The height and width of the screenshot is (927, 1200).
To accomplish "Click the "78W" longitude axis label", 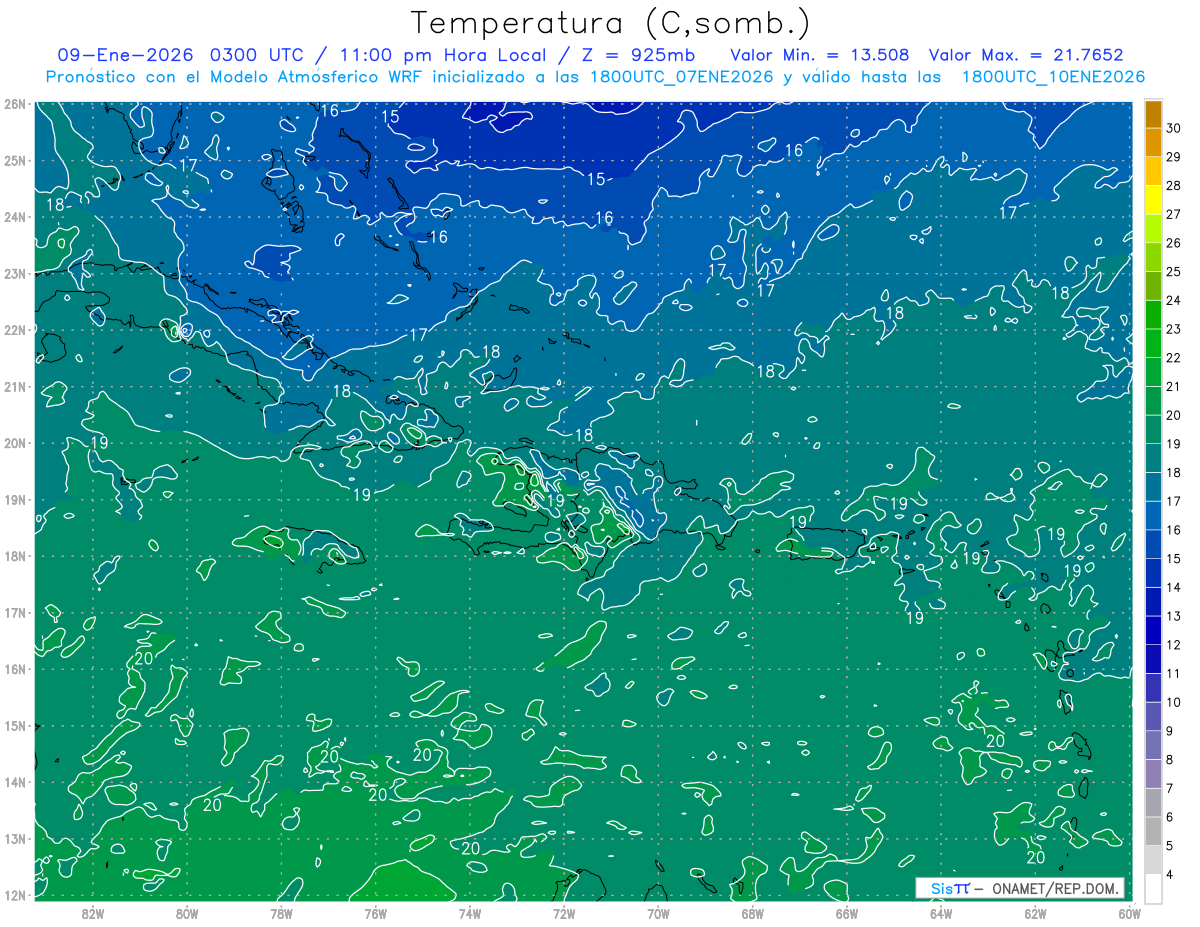I will coord(281,913).
